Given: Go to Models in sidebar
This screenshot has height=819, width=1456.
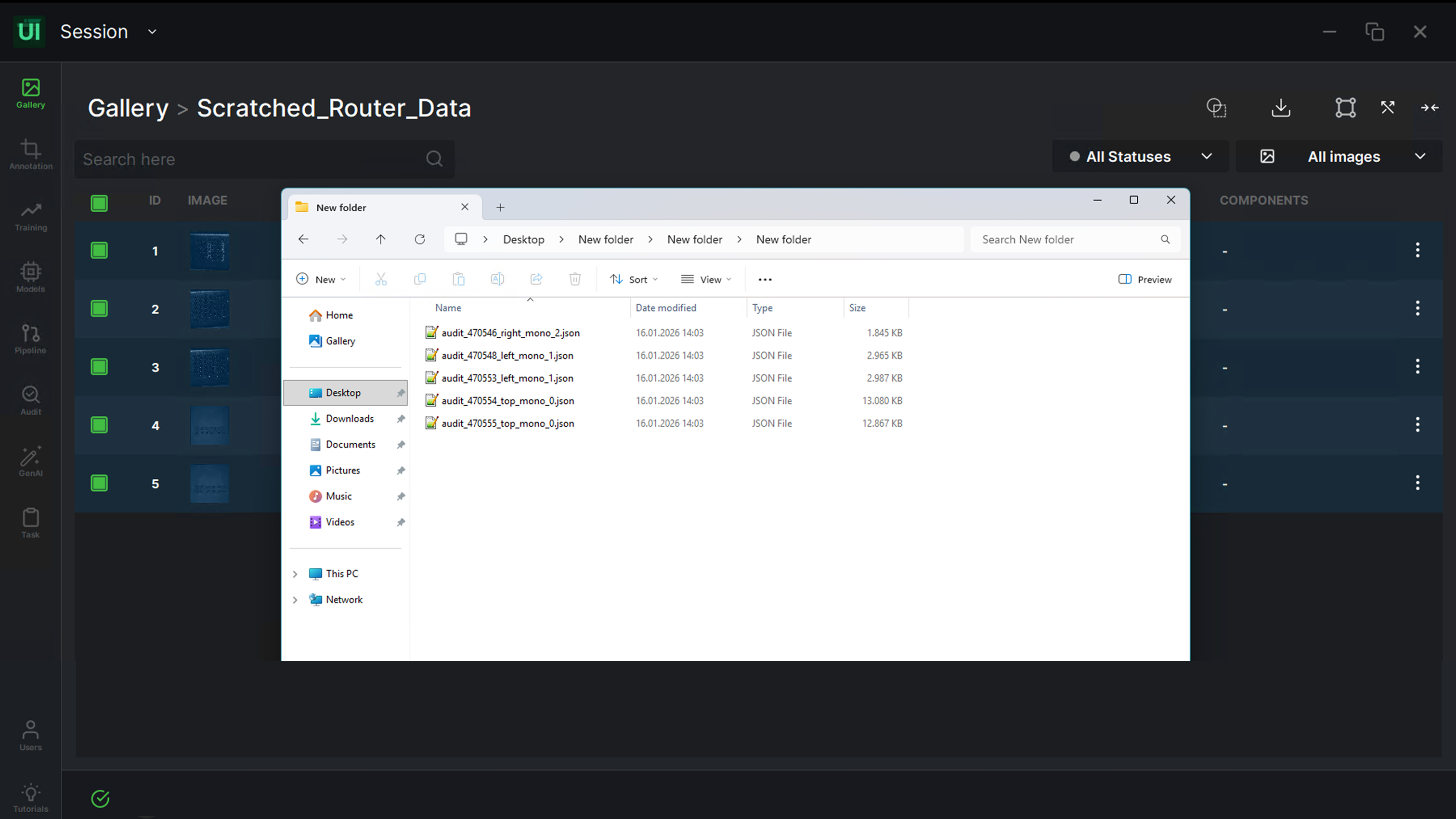Looking at the screenshot, I should click(x=30, y=277).
